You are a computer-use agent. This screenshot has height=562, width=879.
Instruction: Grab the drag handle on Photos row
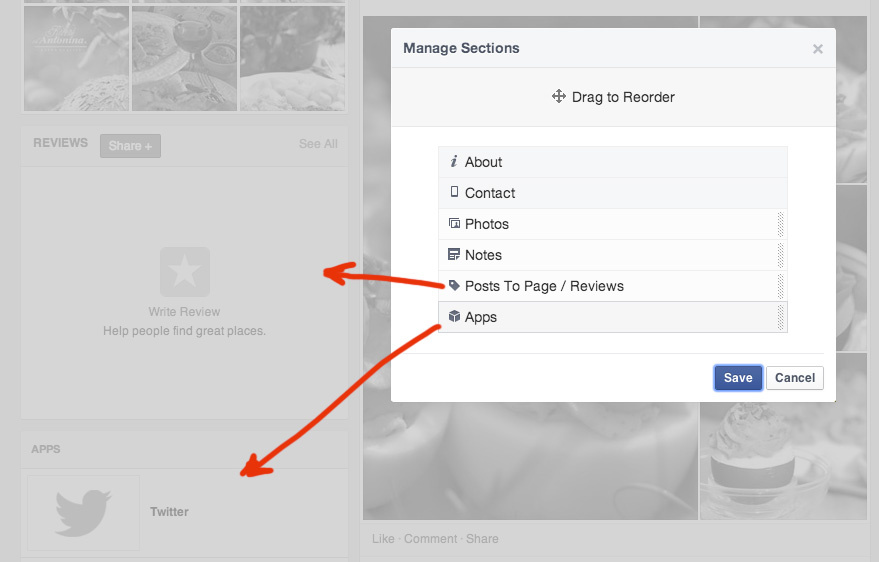click(781, 224)
